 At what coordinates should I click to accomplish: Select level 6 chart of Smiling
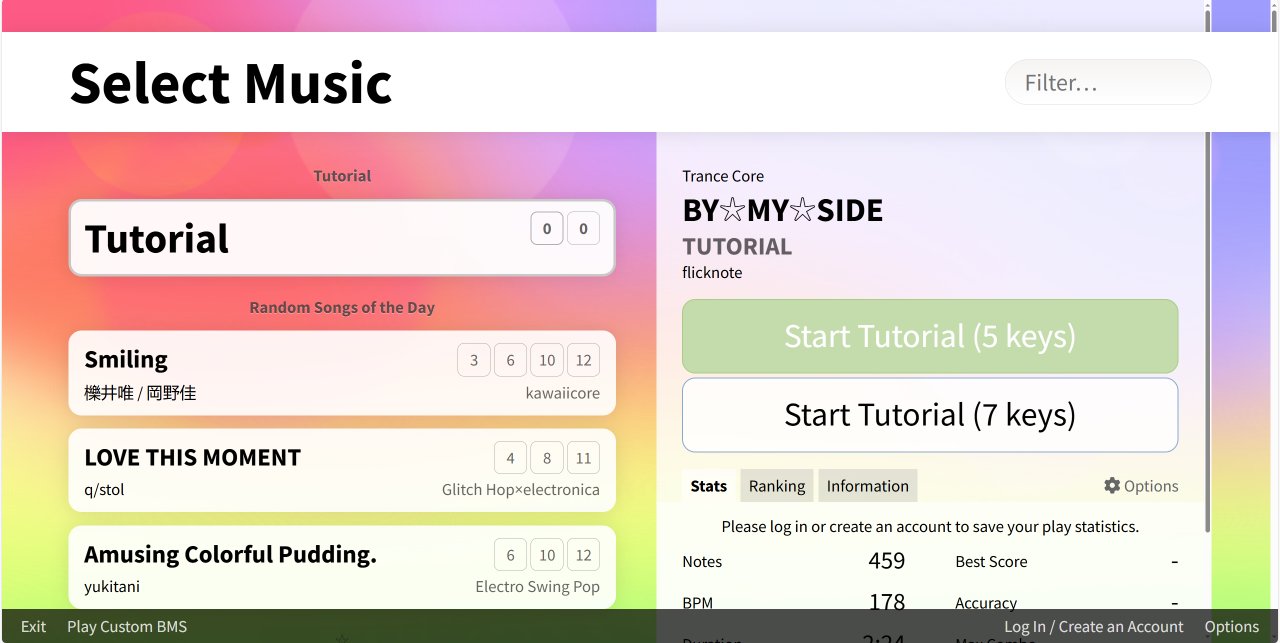click(x=510, y=361)
